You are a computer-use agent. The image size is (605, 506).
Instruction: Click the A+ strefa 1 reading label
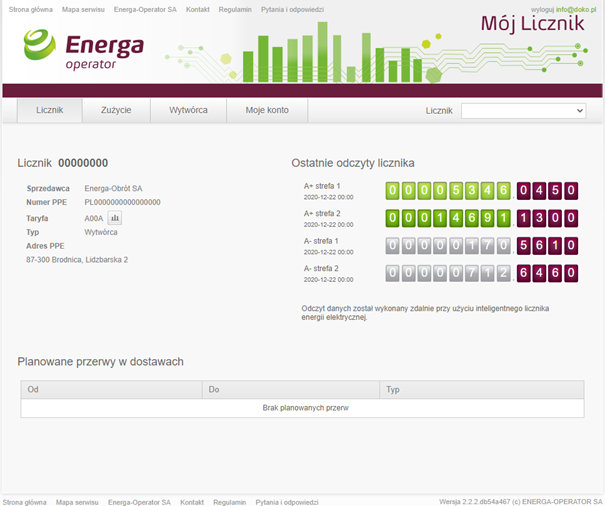coord(322,186)
